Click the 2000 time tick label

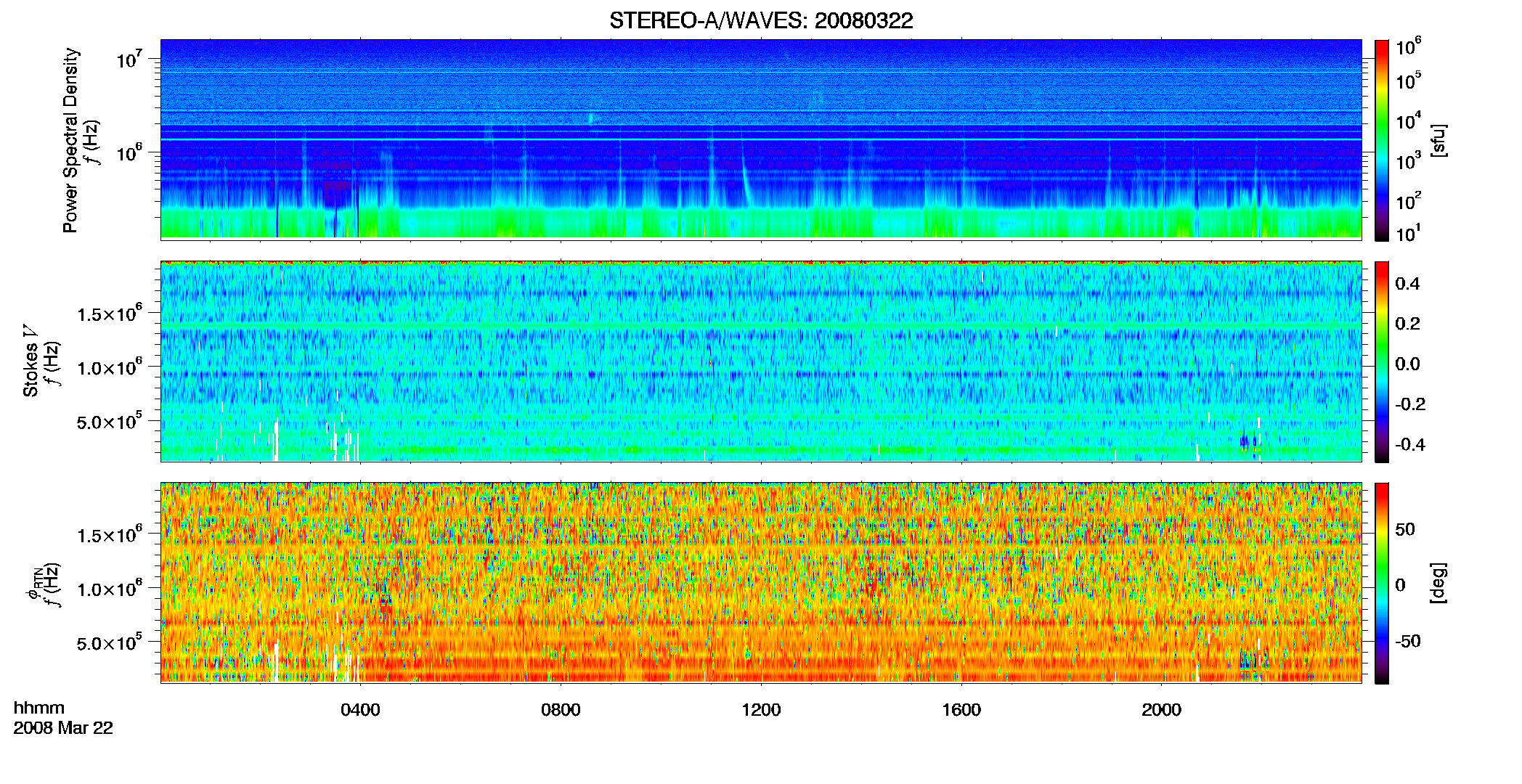coord(1161,710)
